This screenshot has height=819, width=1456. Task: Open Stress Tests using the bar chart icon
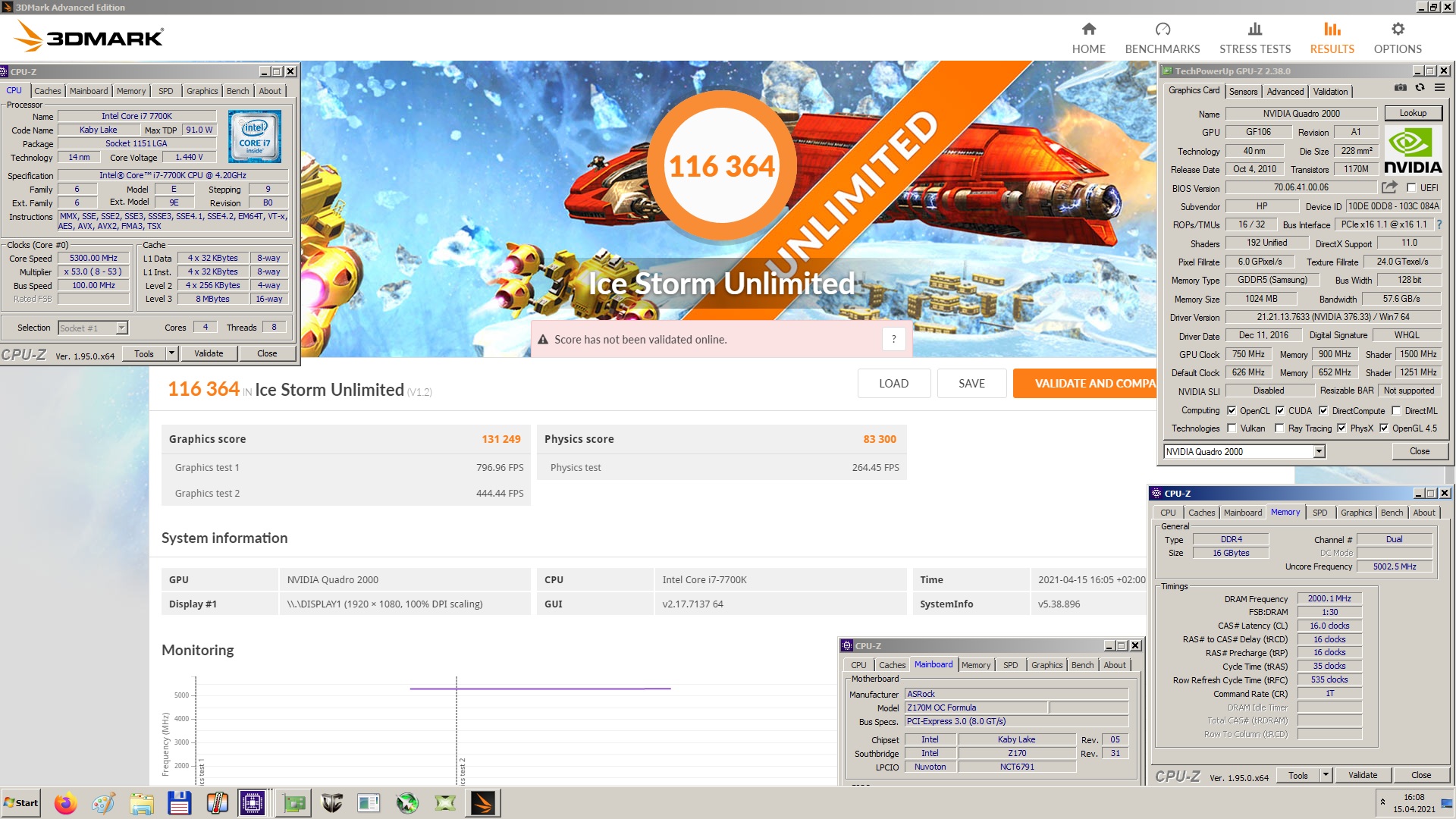click(x=1255, y=29)
